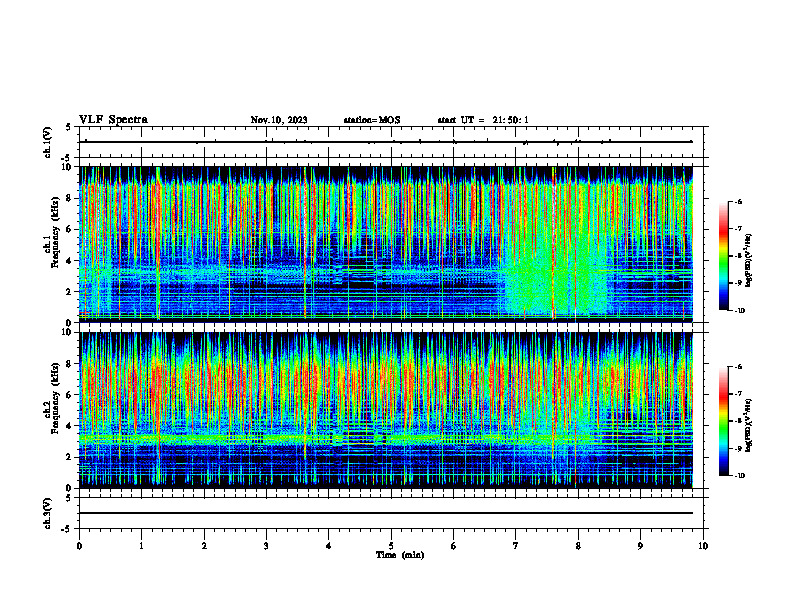This screenshot has height=612, width=792.
Task: Click the time axis tick label "9"
Action: (640, 546)
